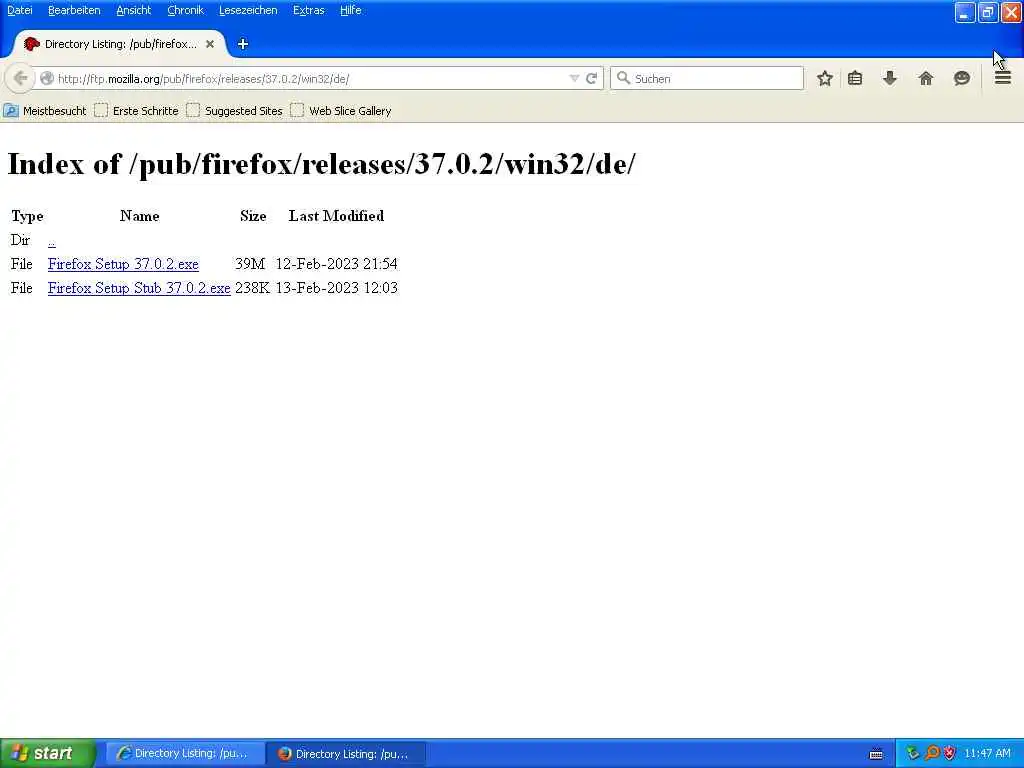Viewport: 1024px width, 768px height.
Task: Click the keyboard icon in taskbar
Action: (876, 754)
